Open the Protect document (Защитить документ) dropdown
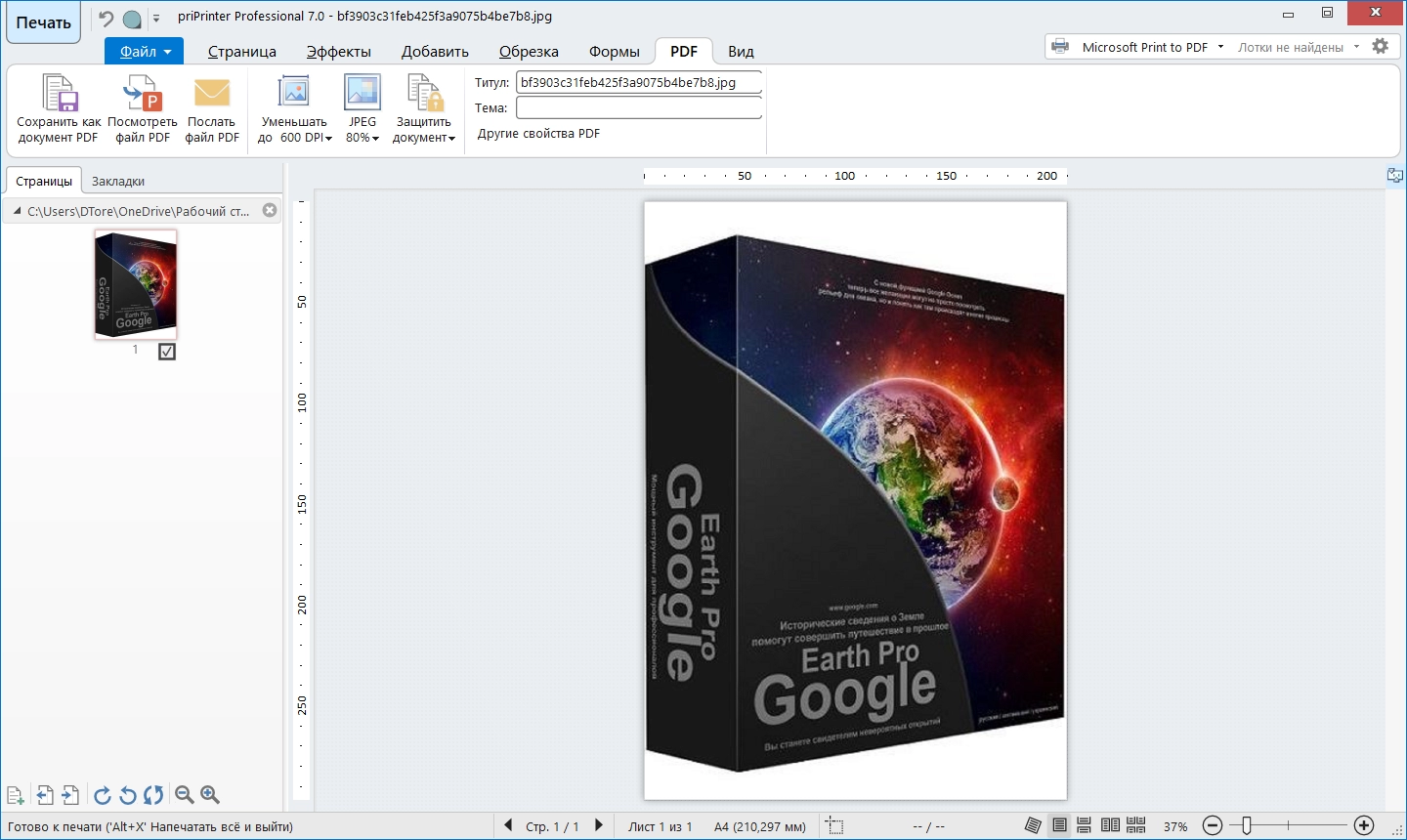The height and width of the screenshot is (840, 1407). (424, 138)
